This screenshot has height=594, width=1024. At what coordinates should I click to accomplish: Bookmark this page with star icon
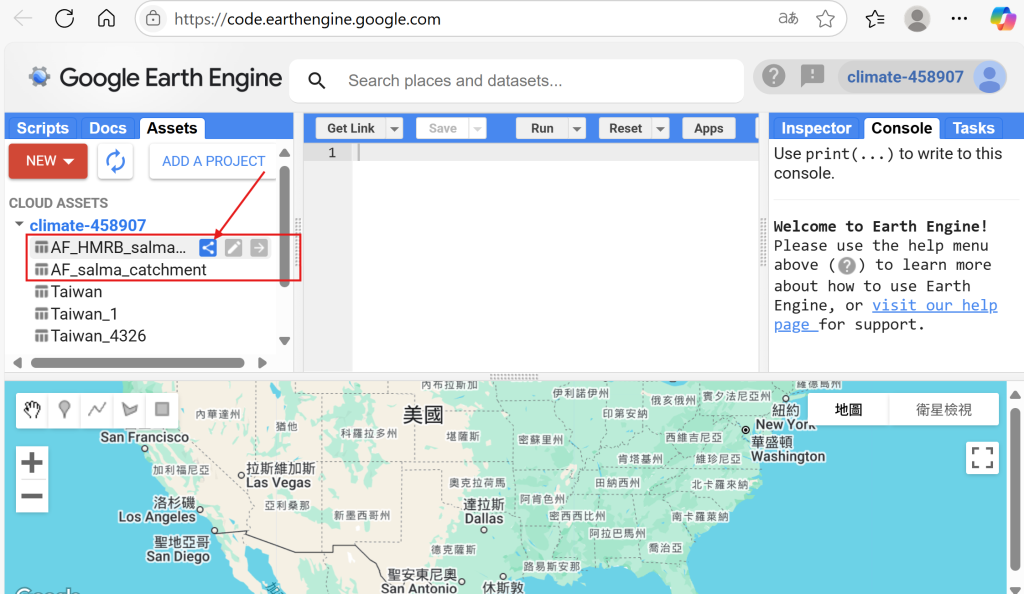pyautogui.click(x=825, y=19)
